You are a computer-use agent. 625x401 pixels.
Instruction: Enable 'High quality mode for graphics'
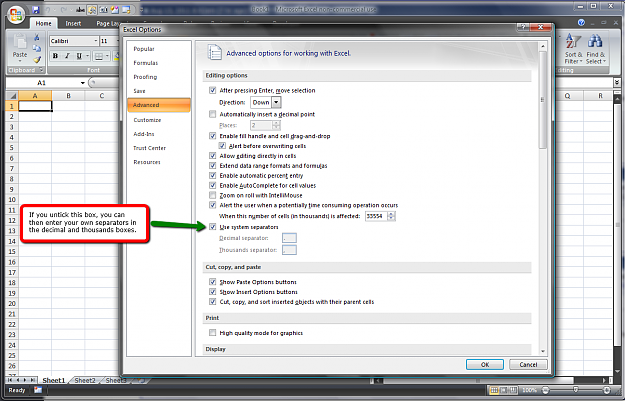212,333
